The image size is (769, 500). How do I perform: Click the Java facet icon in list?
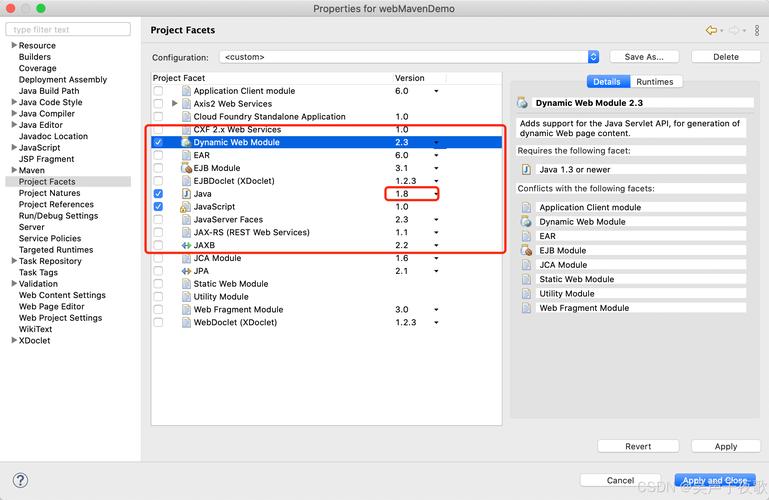(x=185, y=194)
